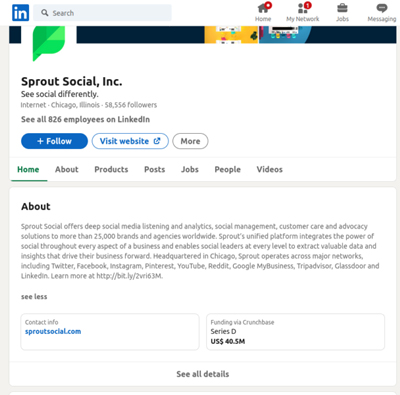Image resolution: width=400 pixels, height=395 pixels.
Task: Open the Videos tab
Action: point(270,169)
